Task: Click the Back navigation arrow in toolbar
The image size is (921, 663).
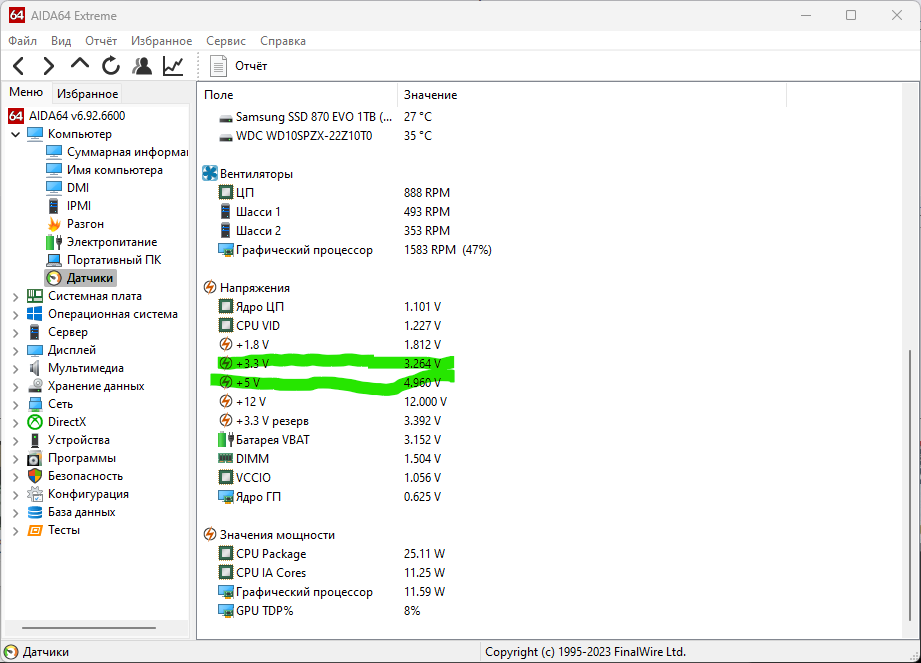Action: pos(19,66)
